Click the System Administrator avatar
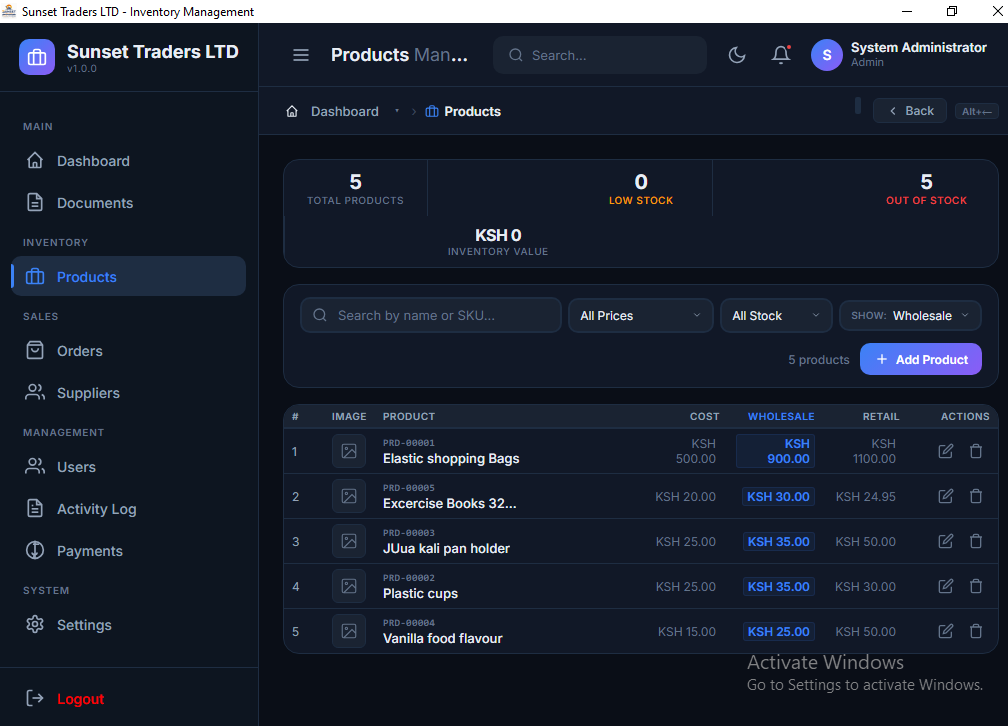The width and height of the screenshot is (1008, 726). click(x=827, y=55)
